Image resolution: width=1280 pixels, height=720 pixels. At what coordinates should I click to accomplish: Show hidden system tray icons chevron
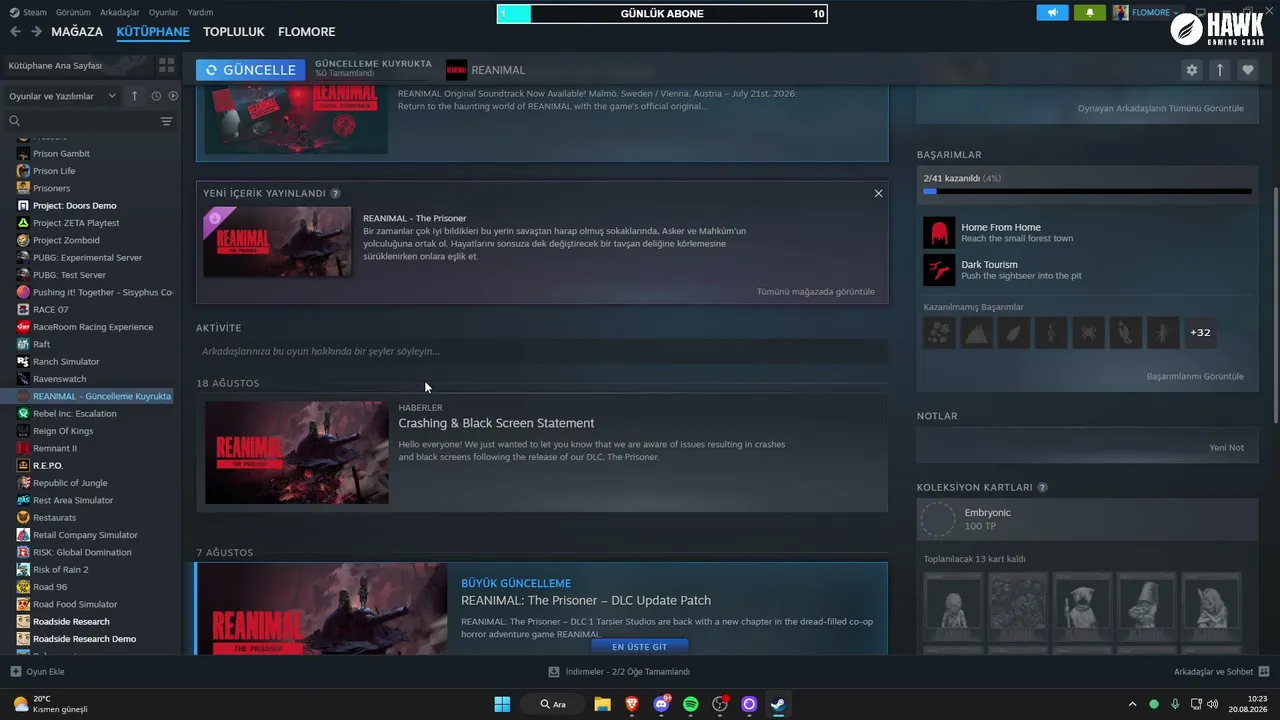[x=1132, y=704]
